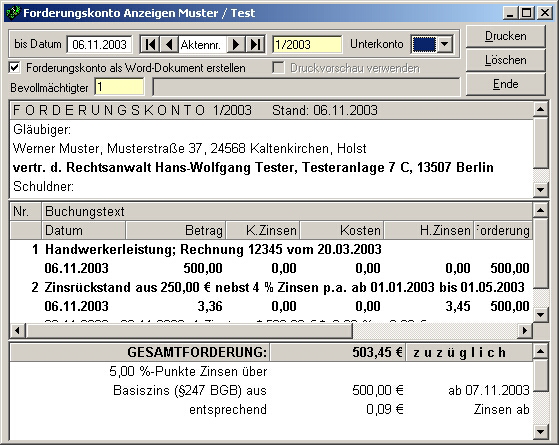Click down arrow of booking table scrollbar
The height and width of the screenshot is (445, 559).
tap(540, 314)
